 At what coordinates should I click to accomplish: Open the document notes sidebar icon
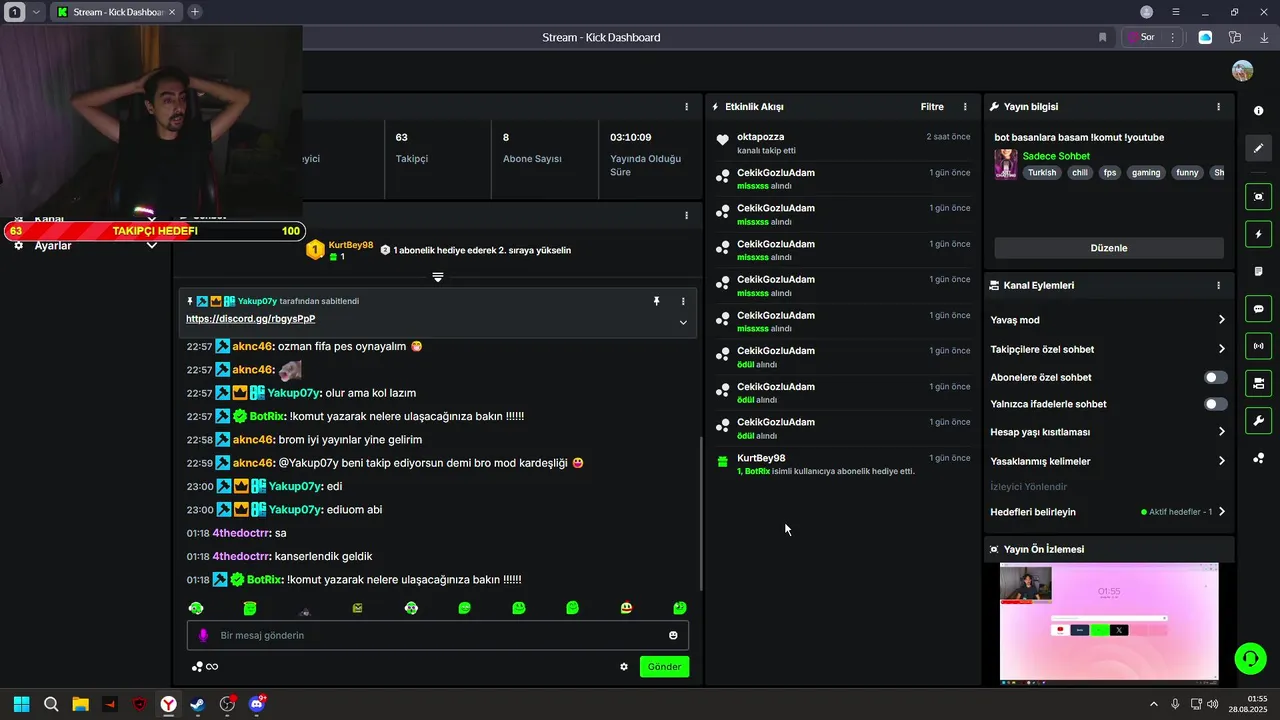point(1259,271)
